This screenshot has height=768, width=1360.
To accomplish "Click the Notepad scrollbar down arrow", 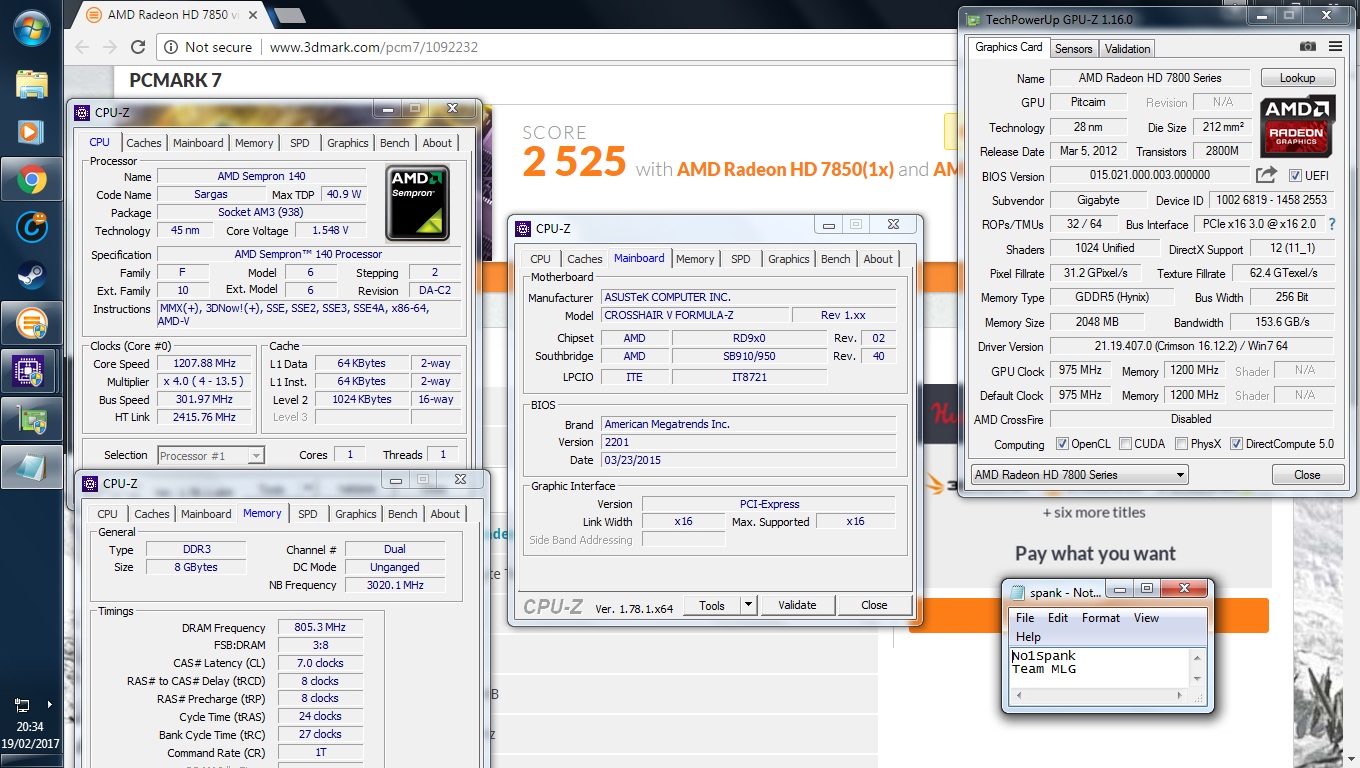I will 1197,679.
